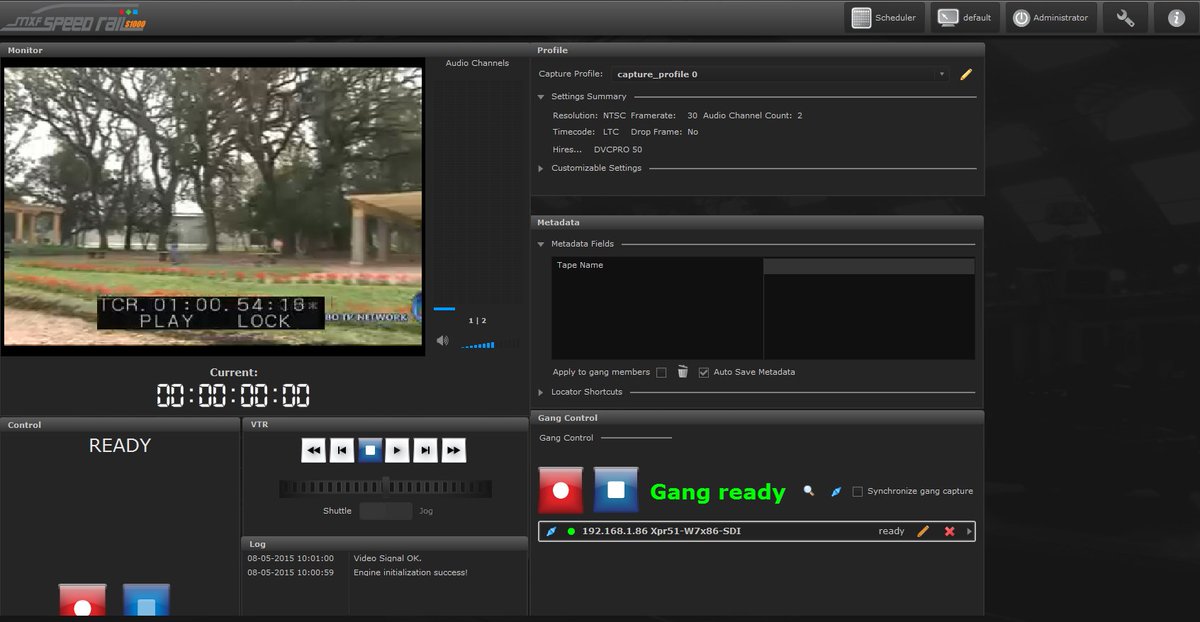Fast forward the VTR

pyautogui.click(x=454, y=451)
